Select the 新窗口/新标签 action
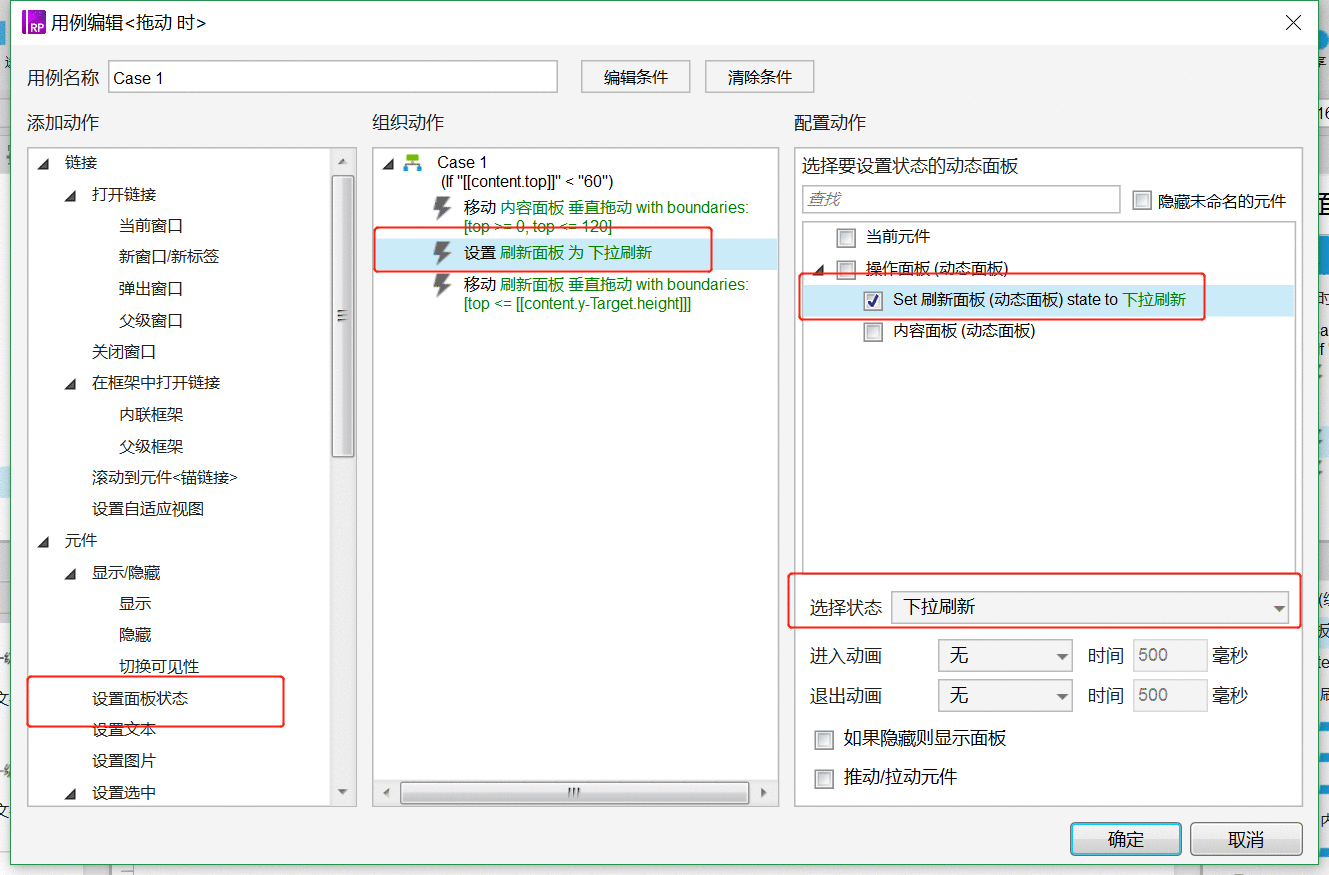This screenshot has height=875, width=1329. click(x=169, y=257)
